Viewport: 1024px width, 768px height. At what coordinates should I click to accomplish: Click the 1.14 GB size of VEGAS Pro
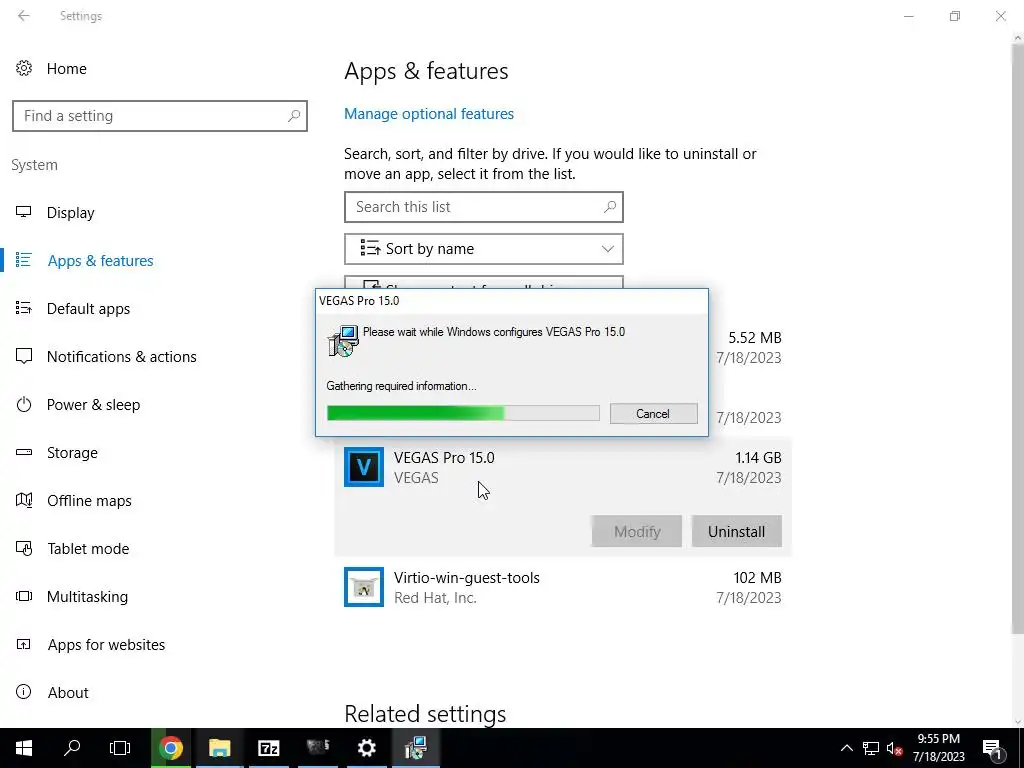(758, 458)
